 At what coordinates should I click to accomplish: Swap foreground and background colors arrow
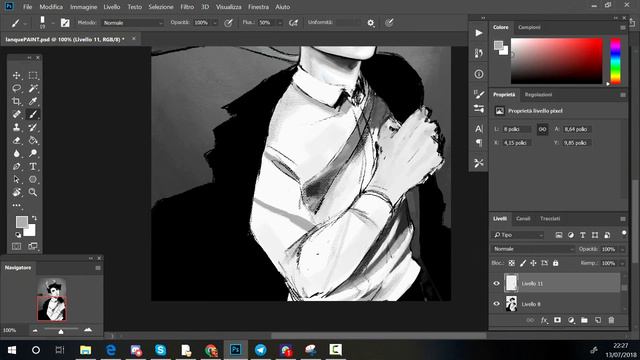34,218
